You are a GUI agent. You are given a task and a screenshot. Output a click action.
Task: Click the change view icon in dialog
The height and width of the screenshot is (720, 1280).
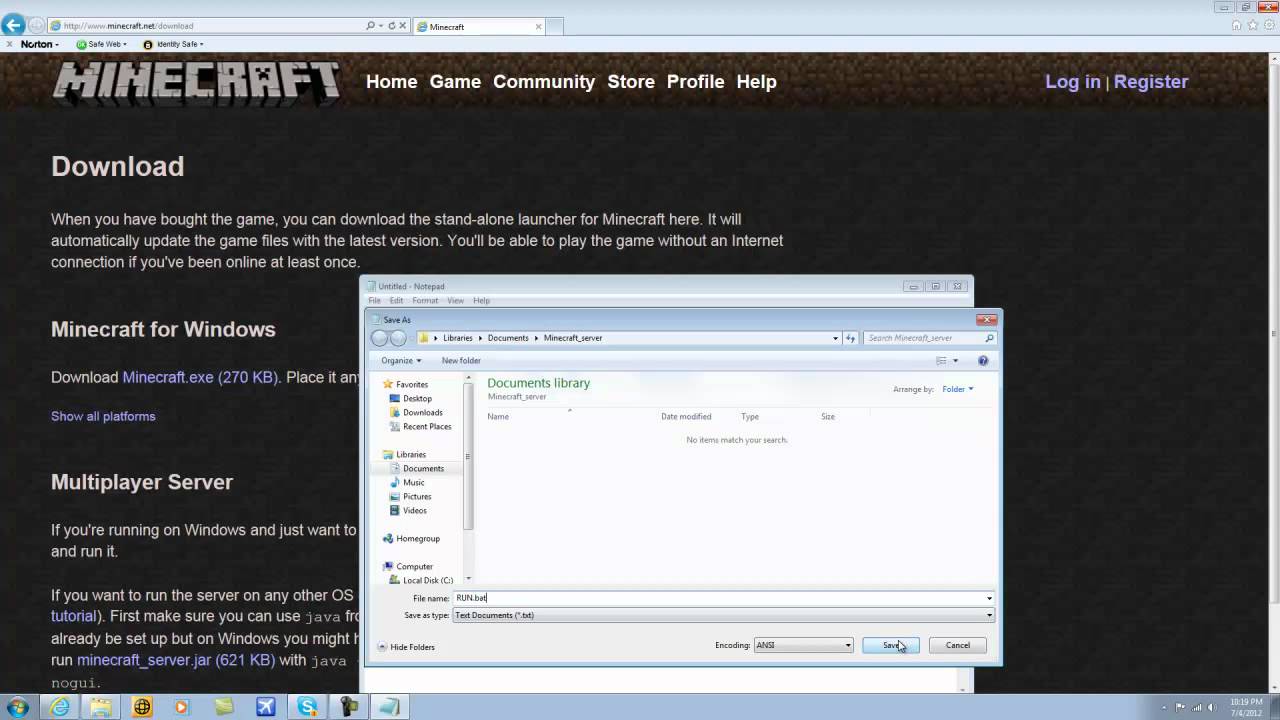coord(941,361)
